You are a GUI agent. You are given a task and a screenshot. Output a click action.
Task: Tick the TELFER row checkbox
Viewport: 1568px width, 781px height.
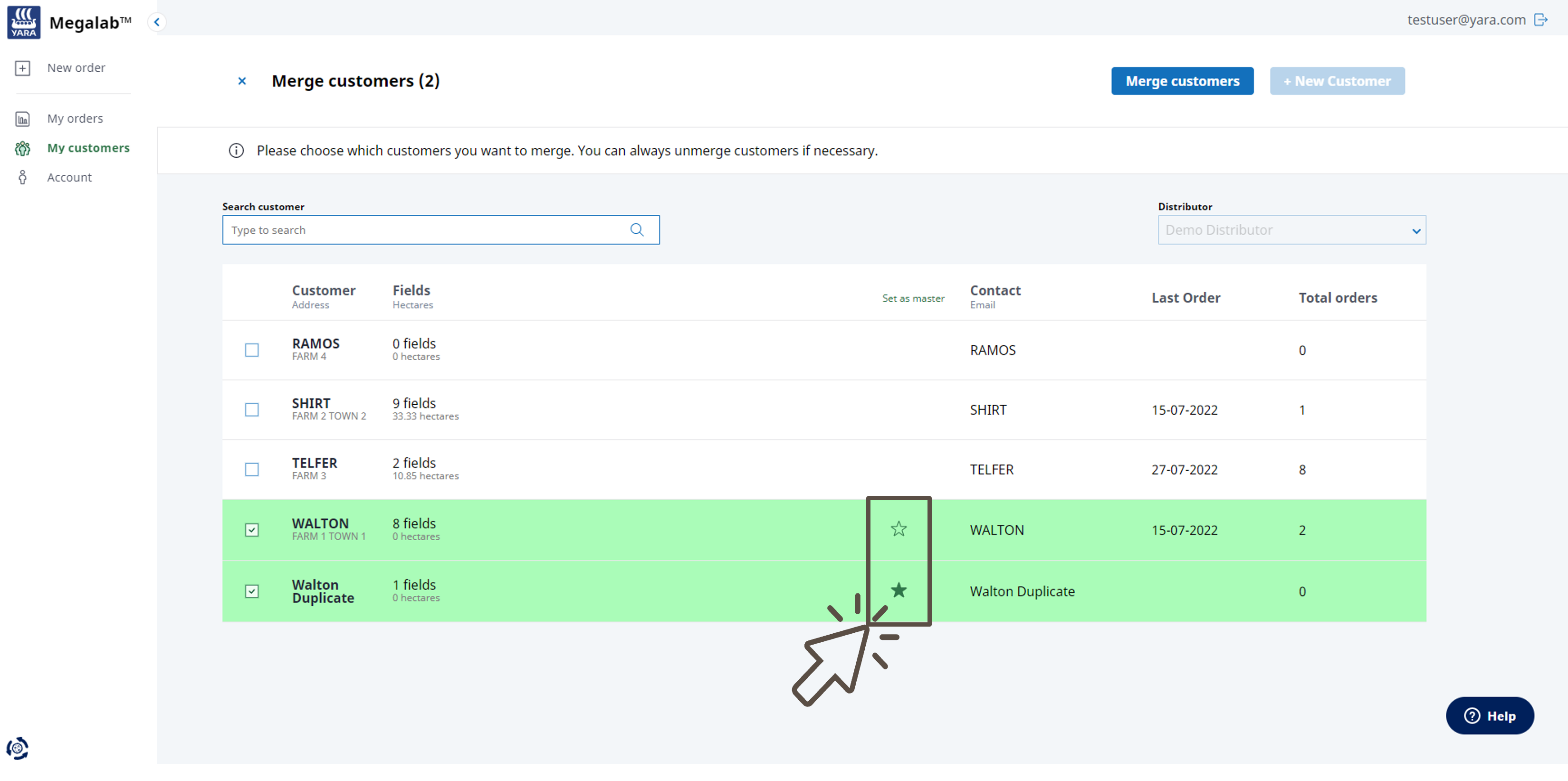tap(251, 469)
